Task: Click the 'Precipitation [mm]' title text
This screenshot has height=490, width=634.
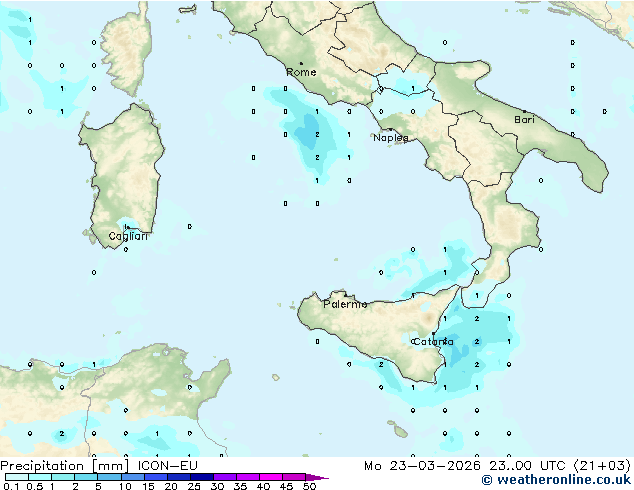Action: 65,466
